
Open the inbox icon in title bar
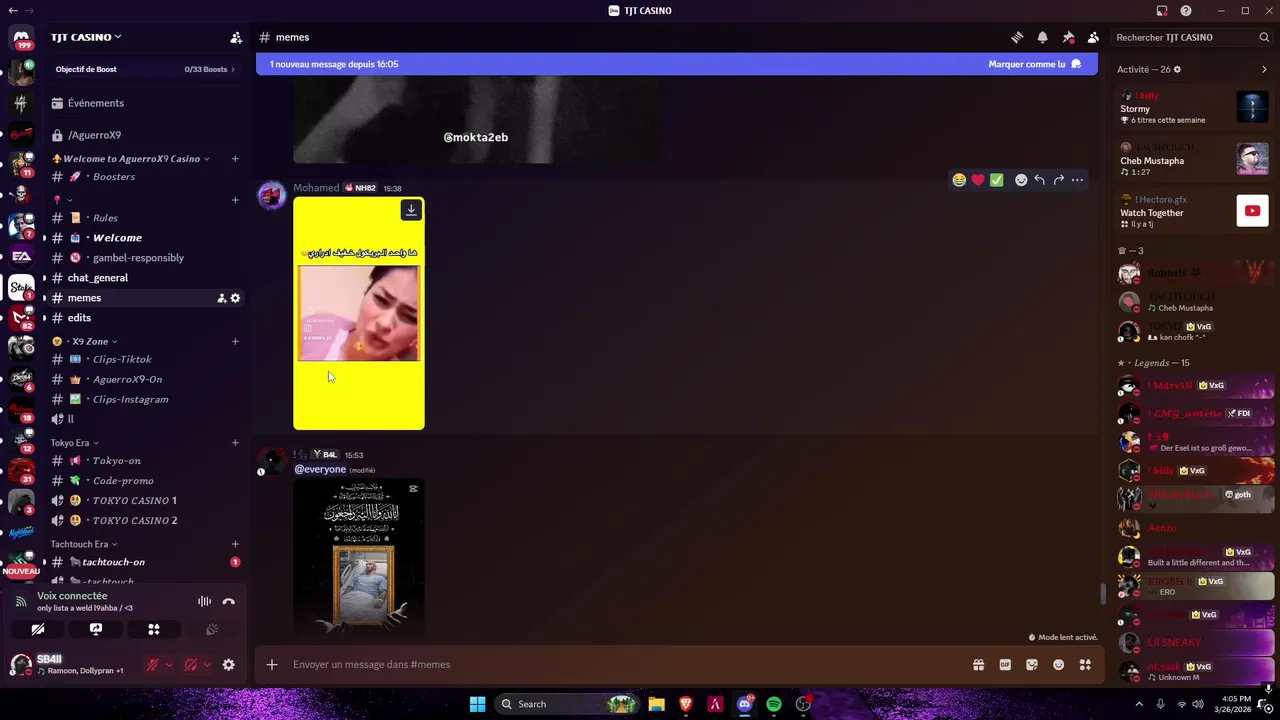pos(1162,11)
